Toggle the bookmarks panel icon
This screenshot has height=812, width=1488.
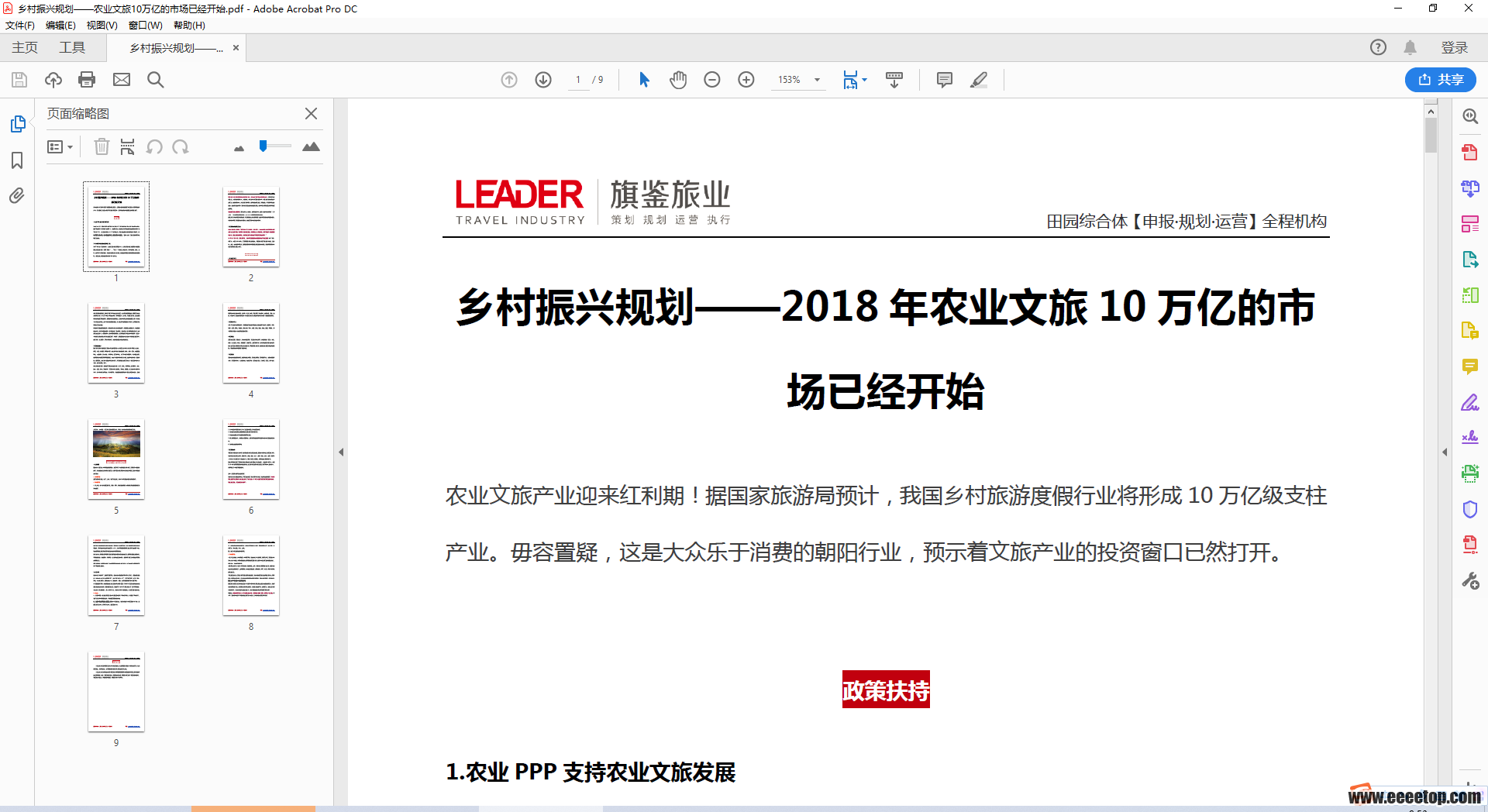pos(17,160)
